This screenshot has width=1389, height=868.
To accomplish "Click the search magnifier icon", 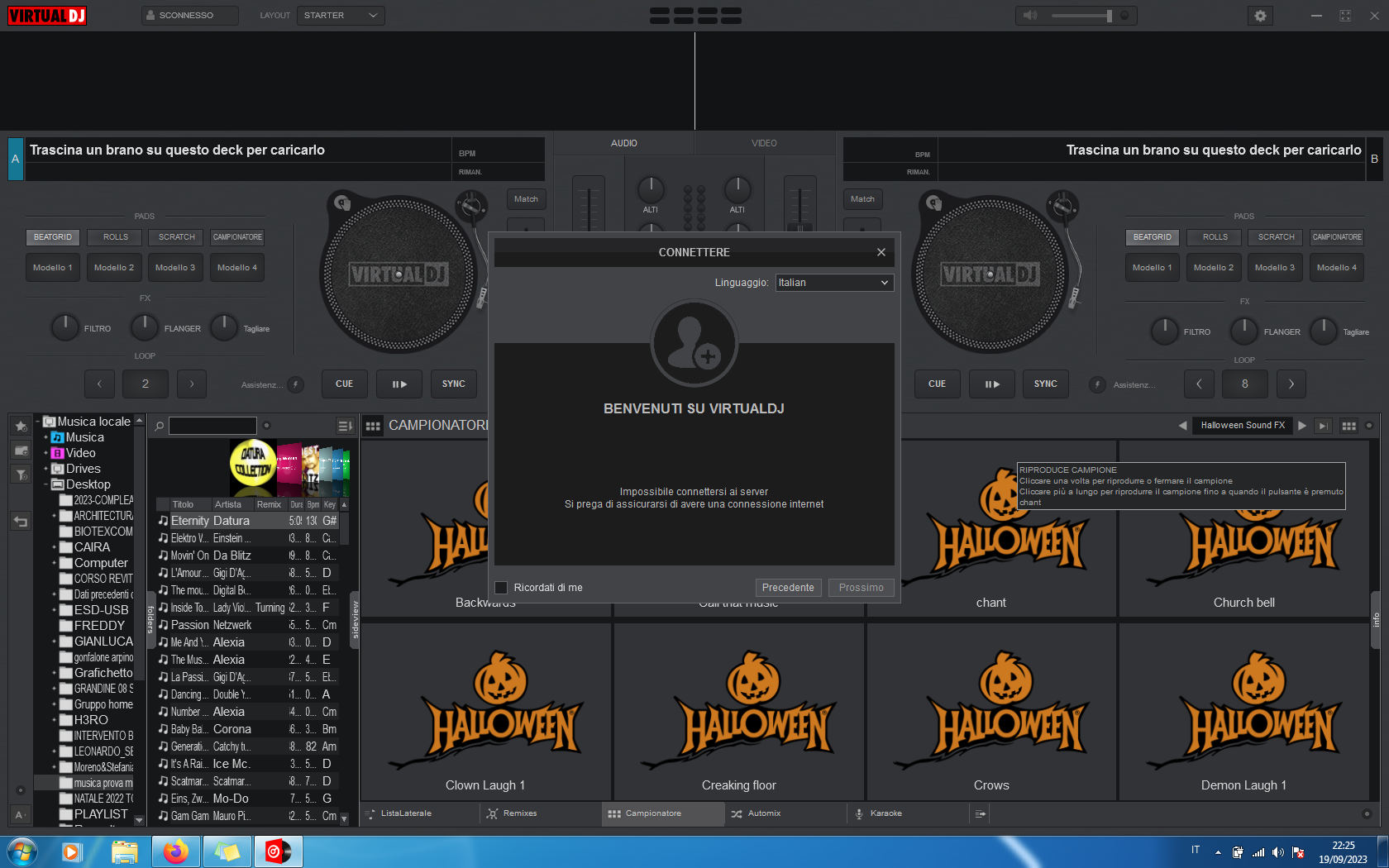I will click(x=159, y=426).
